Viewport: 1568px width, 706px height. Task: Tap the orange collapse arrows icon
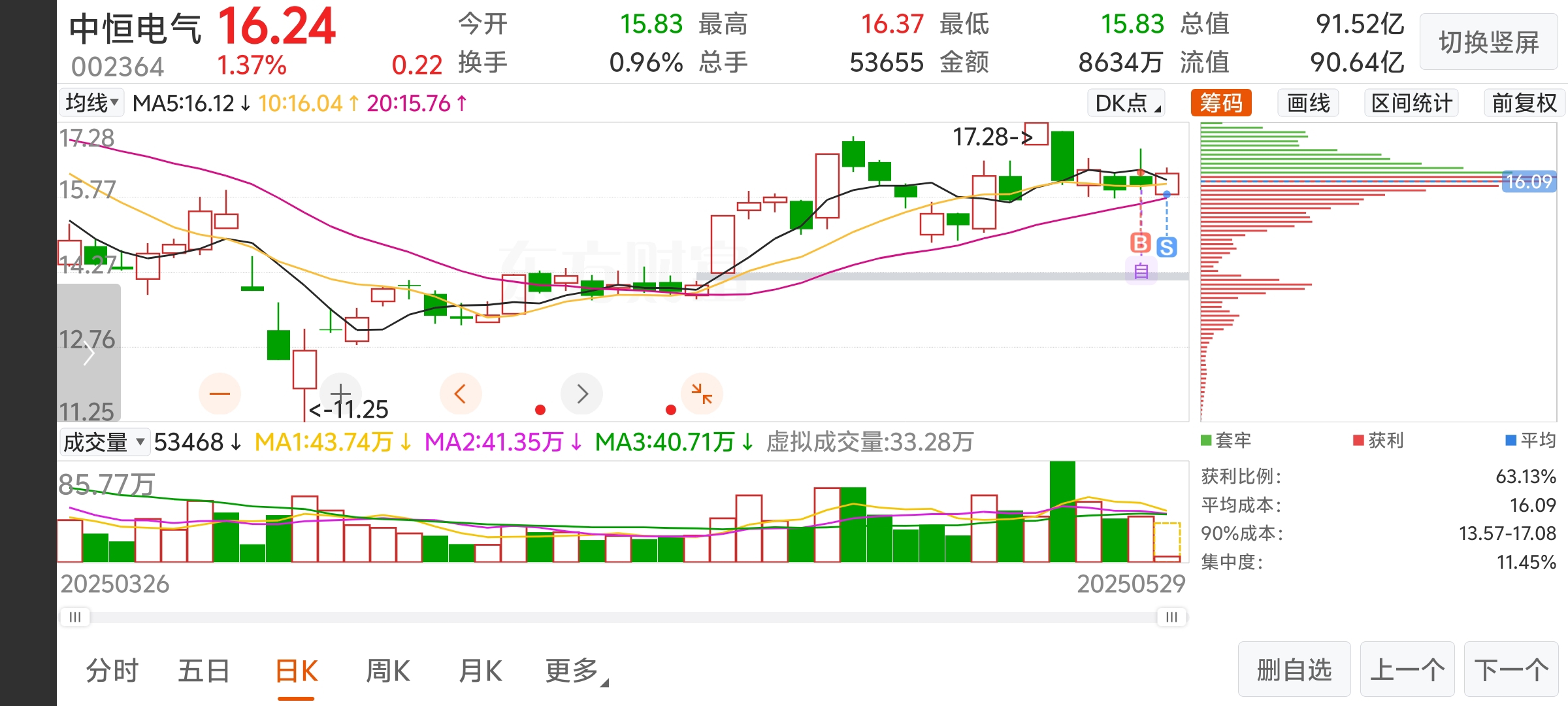[x=702, y=394]
